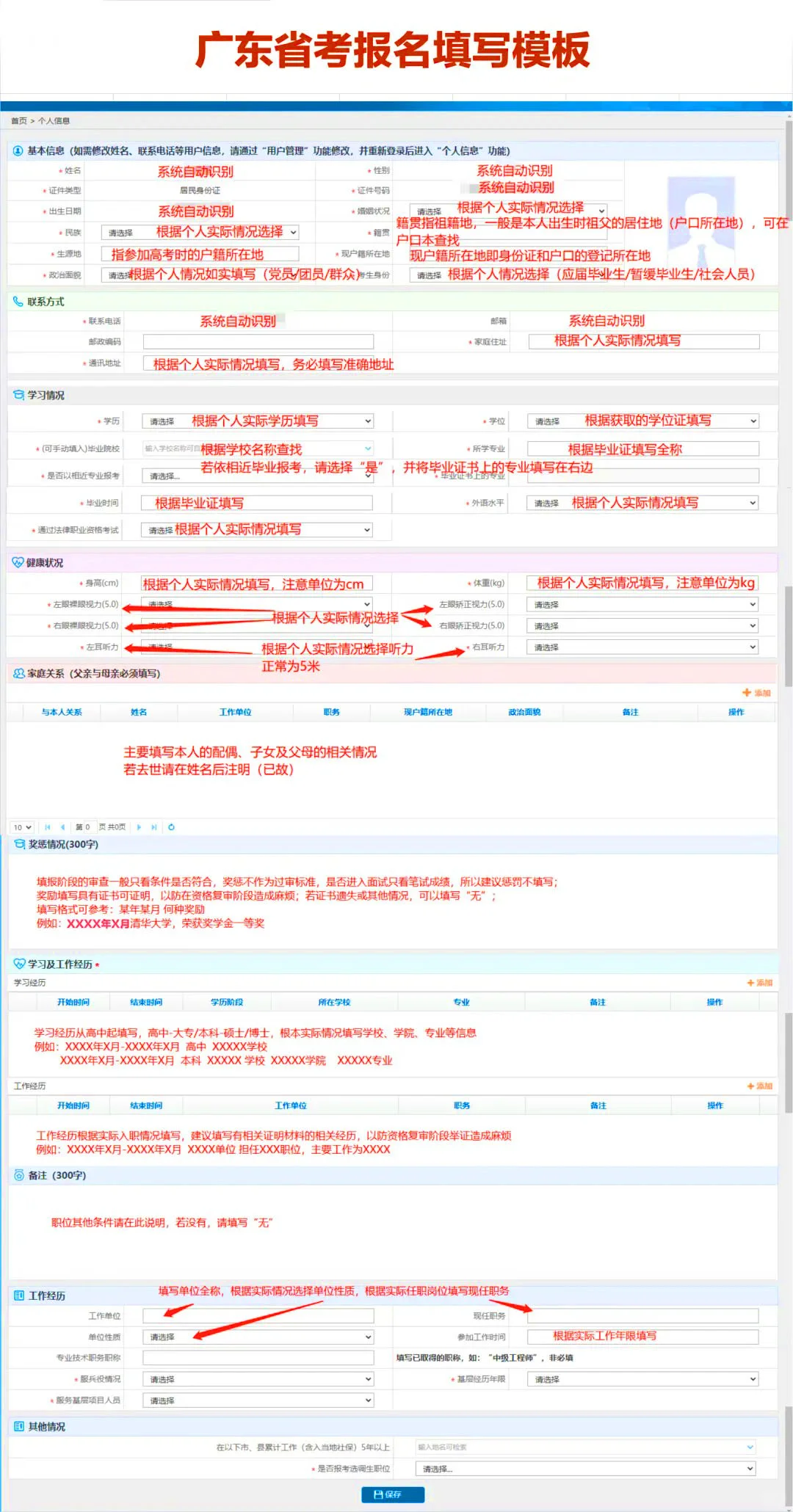Click the 工作单位 input field
793x1512 pixels.
point(258,1316)
